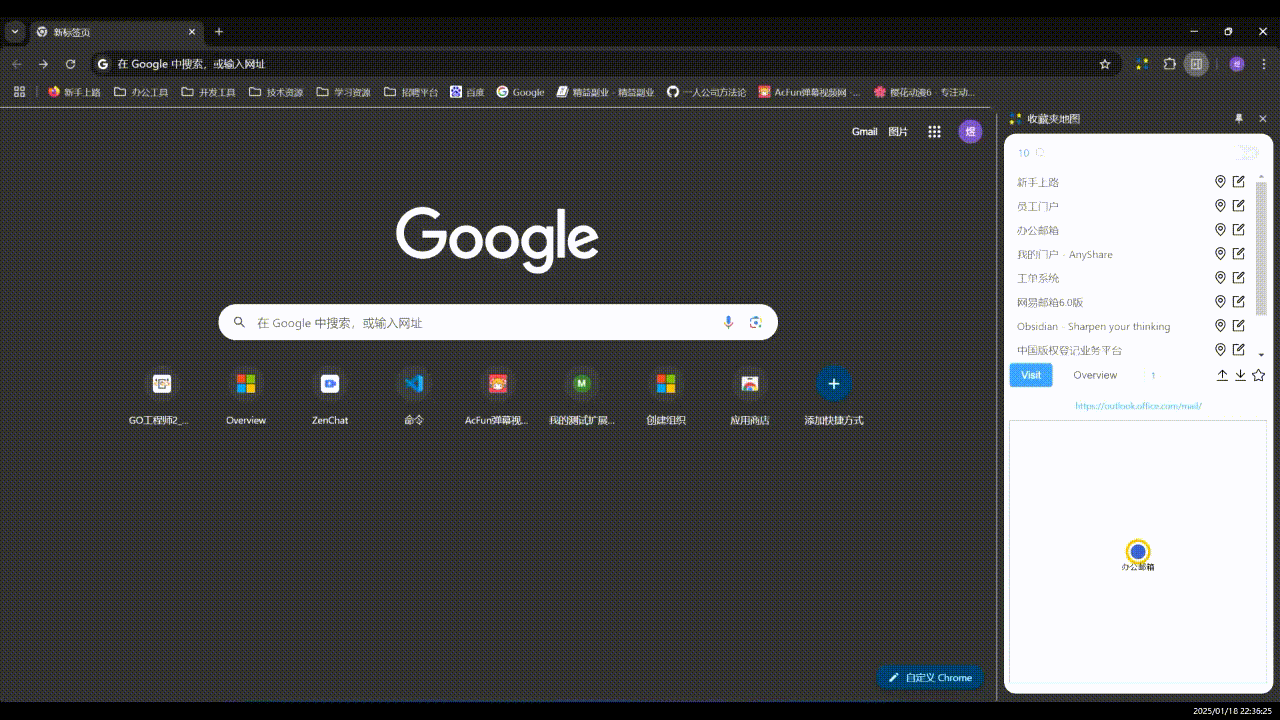Image resolution: width=1280 pixels, height=720 pixels.
Task: Locate 我的门户 - AnyShare with pin icon
Action: click(1220, 254)
